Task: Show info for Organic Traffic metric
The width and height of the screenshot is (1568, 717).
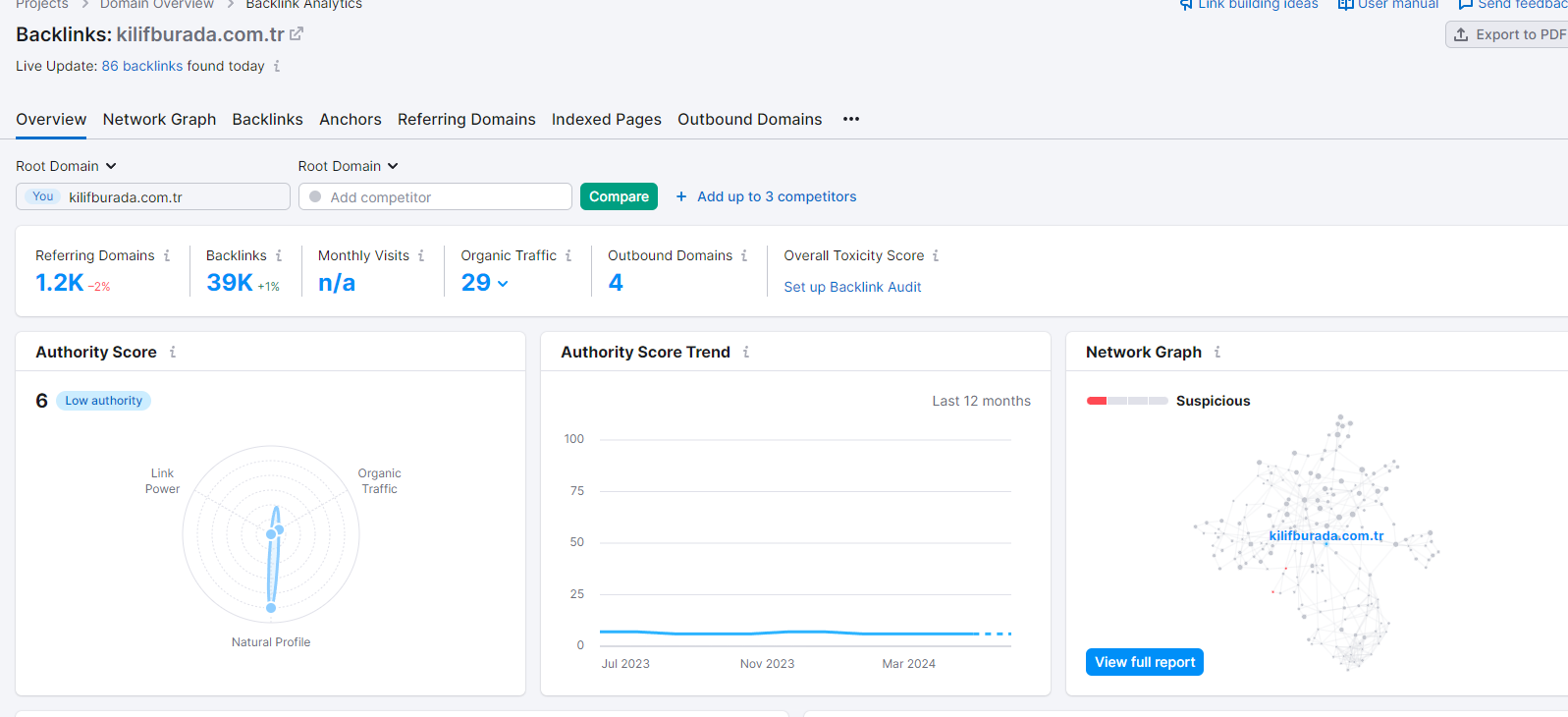Action: [x=568, y=255]
